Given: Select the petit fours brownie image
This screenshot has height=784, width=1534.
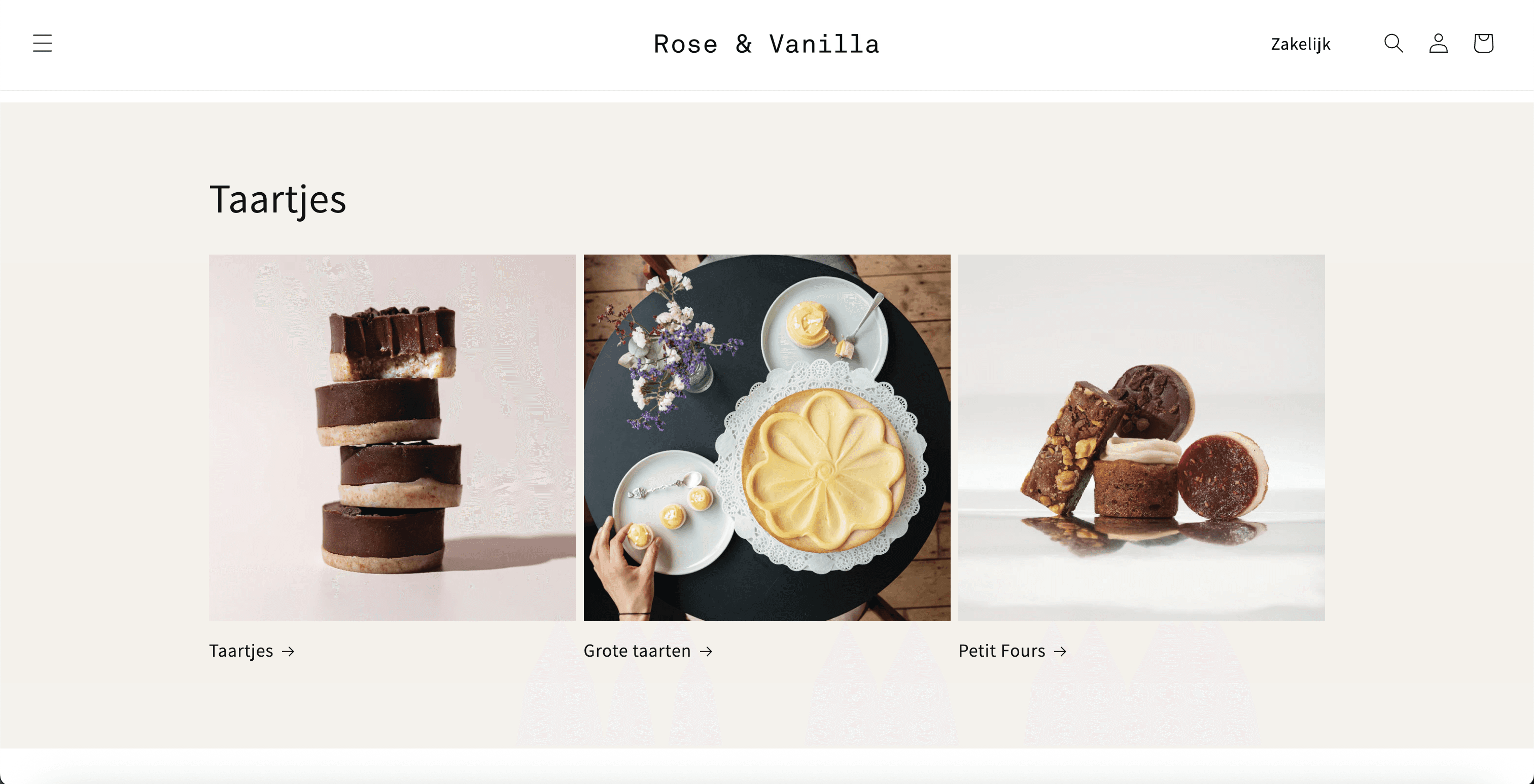Looking at the screenshot, I should (1141, 438).
